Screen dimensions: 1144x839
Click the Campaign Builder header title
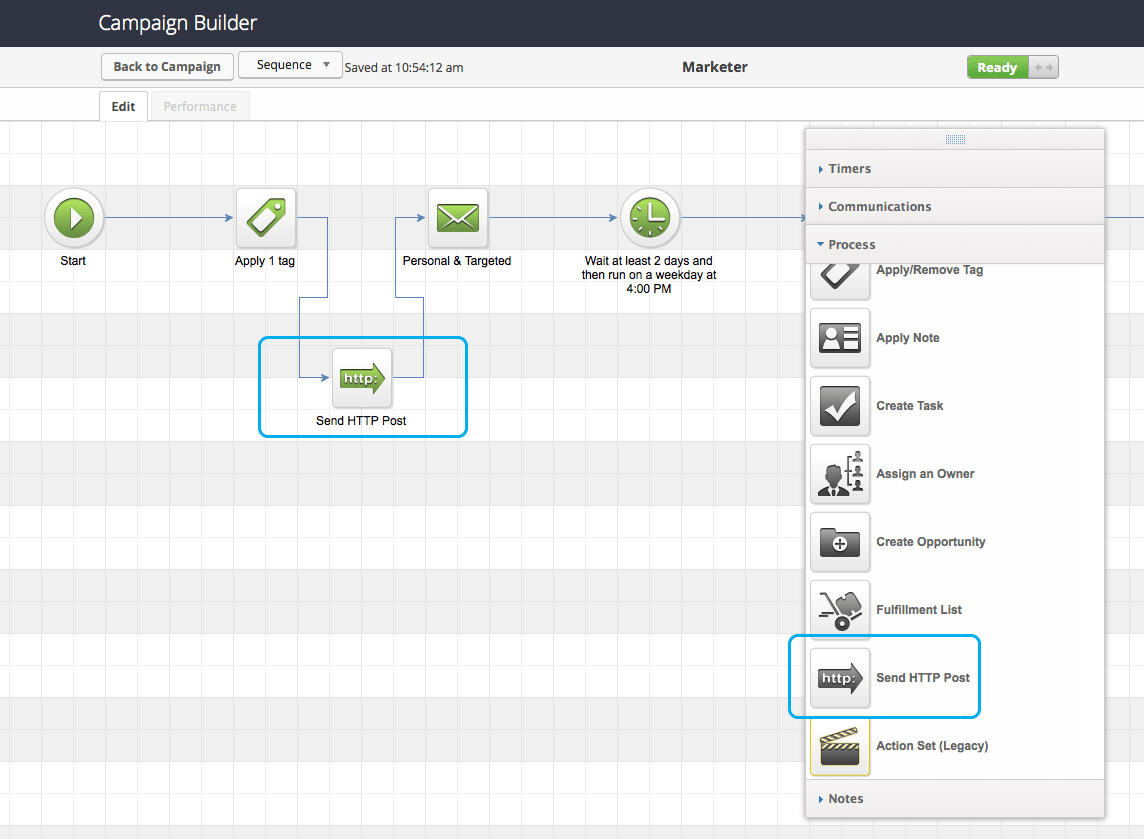click(x=178, y=23)
